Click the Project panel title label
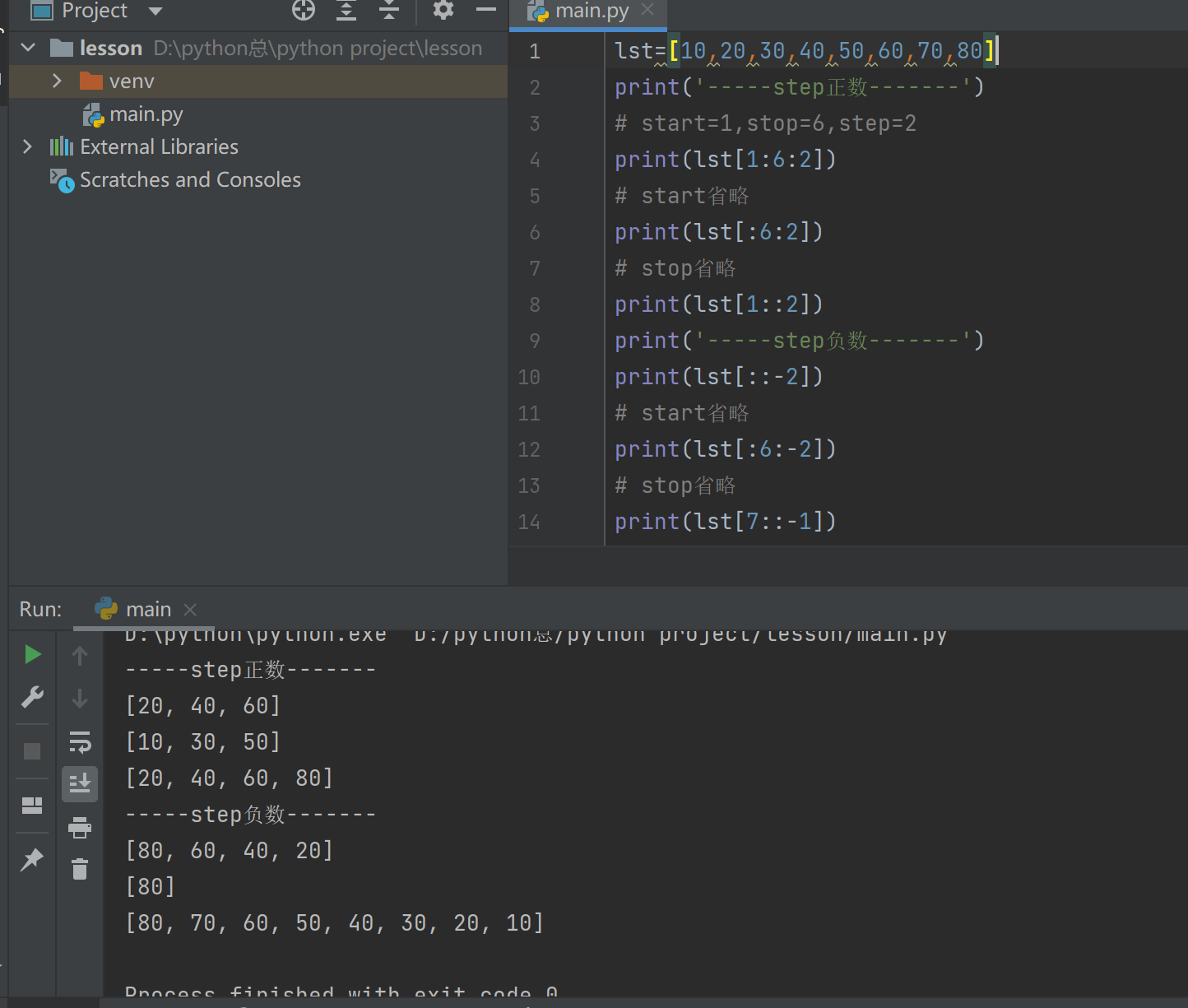This screenshot has height=1008, width=1188. click(95, 11)
